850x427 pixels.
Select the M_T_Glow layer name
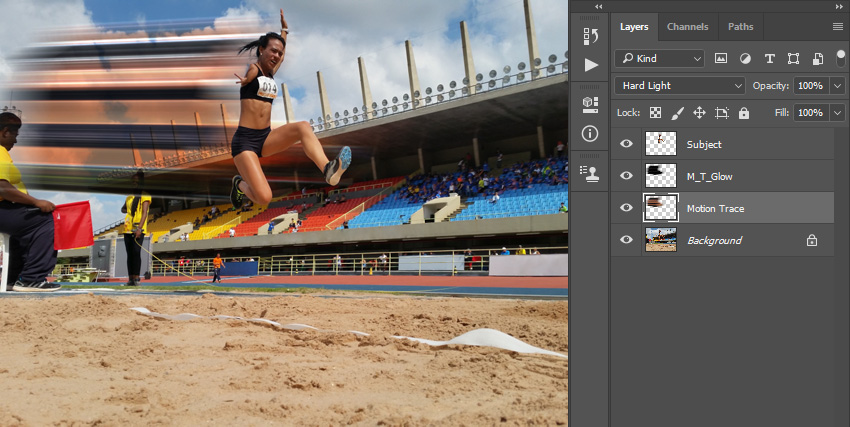710,177
